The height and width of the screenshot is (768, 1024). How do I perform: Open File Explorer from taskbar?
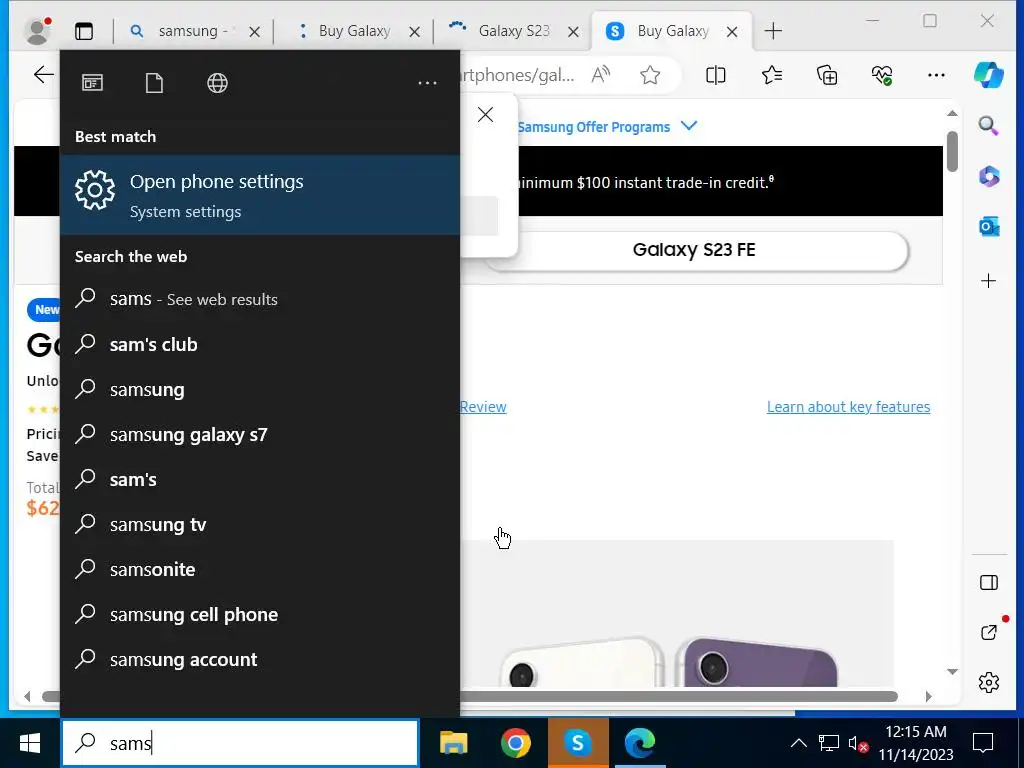[x=454, y=743]
